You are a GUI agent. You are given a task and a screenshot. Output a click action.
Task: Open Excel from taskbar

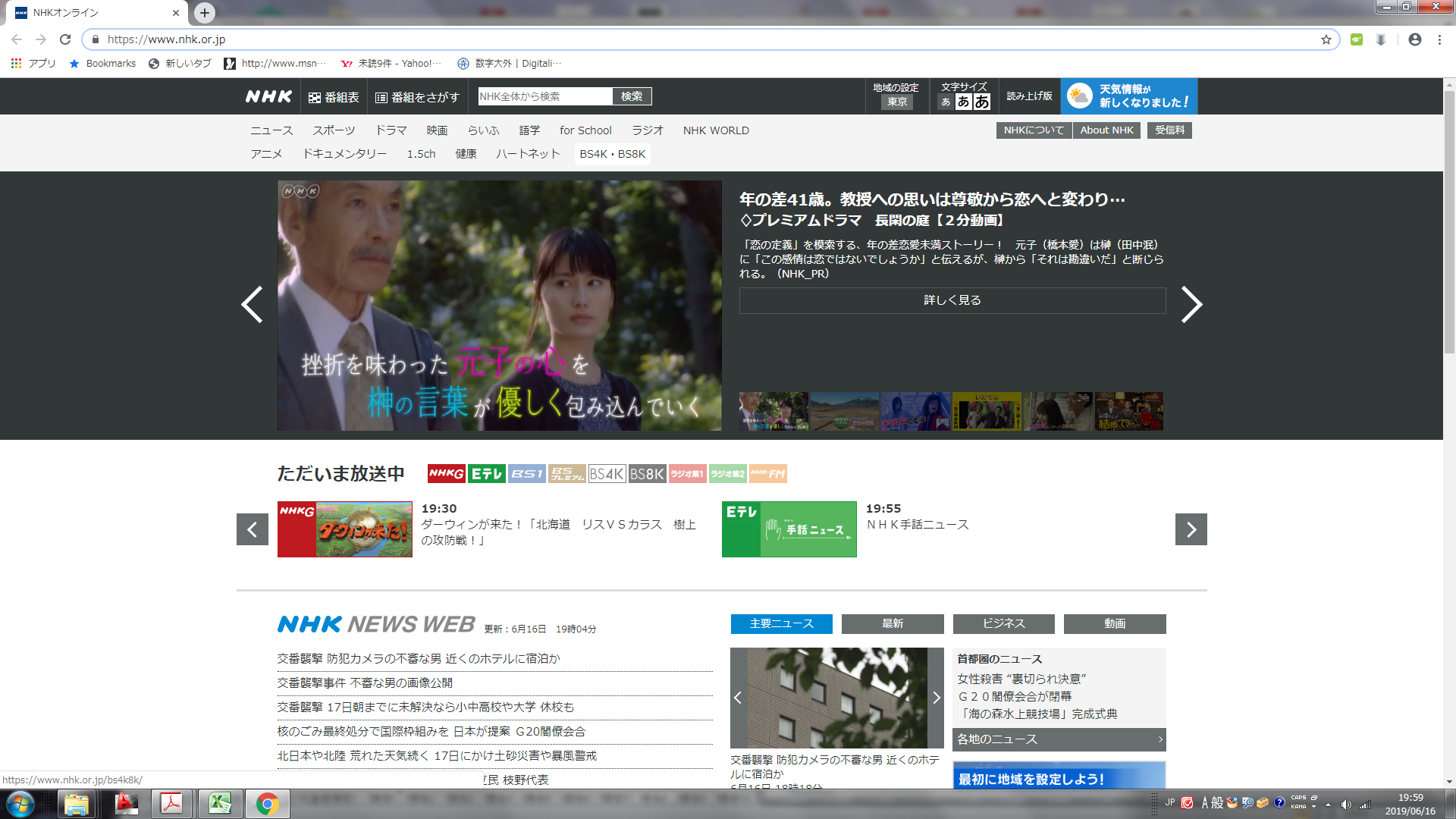220,804
